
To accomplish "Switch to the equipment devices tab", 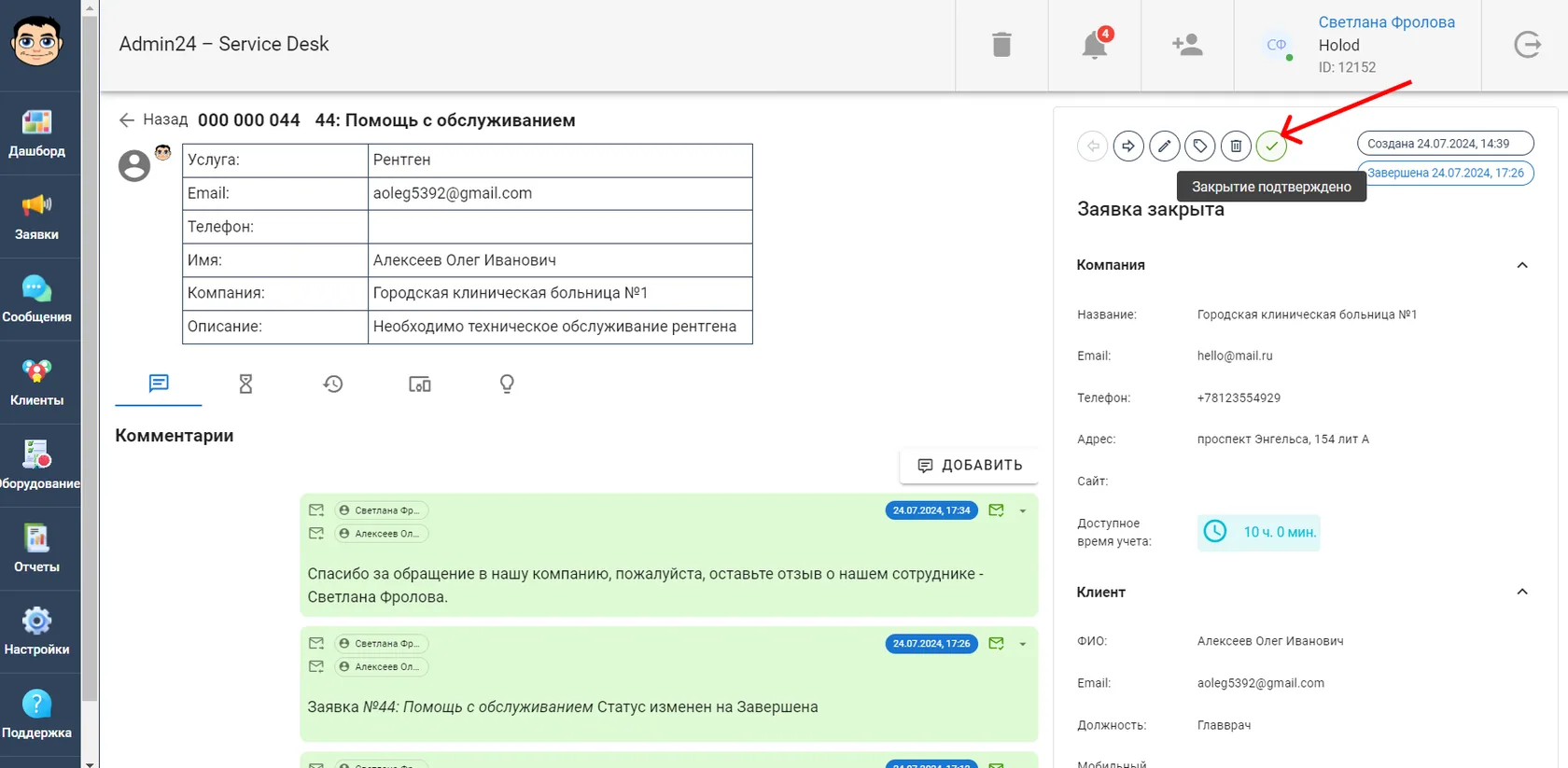I will tap(420, 384).
